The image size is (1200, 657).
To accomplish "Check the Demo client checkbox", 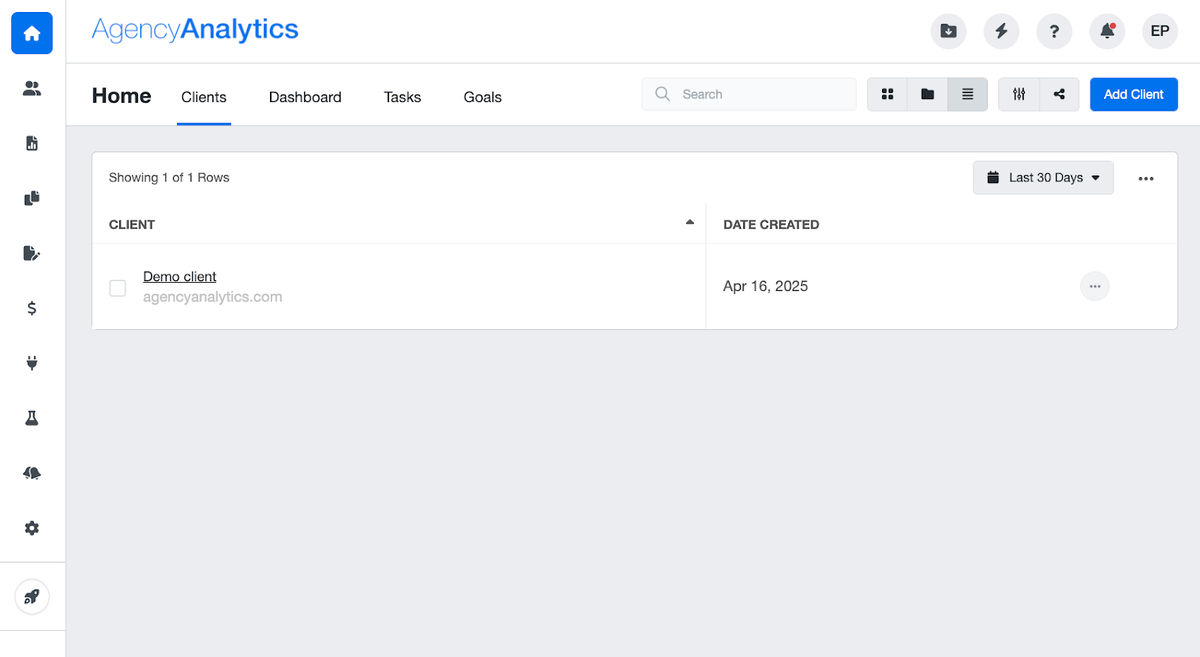I will pos(118,288).
